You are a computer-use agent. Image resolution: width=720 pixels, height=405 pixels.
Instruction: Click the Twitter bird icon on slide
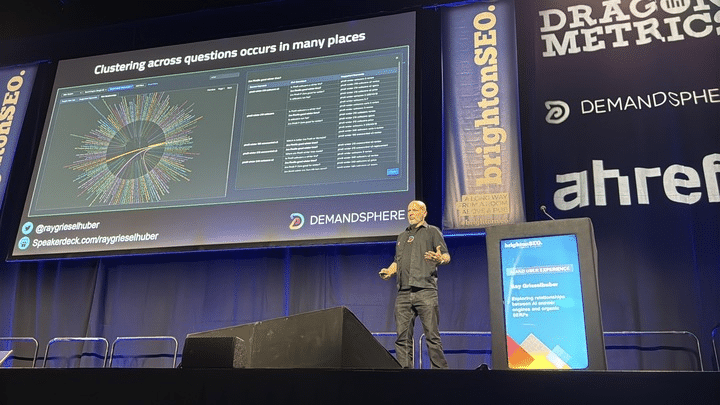tap(27, 228)
